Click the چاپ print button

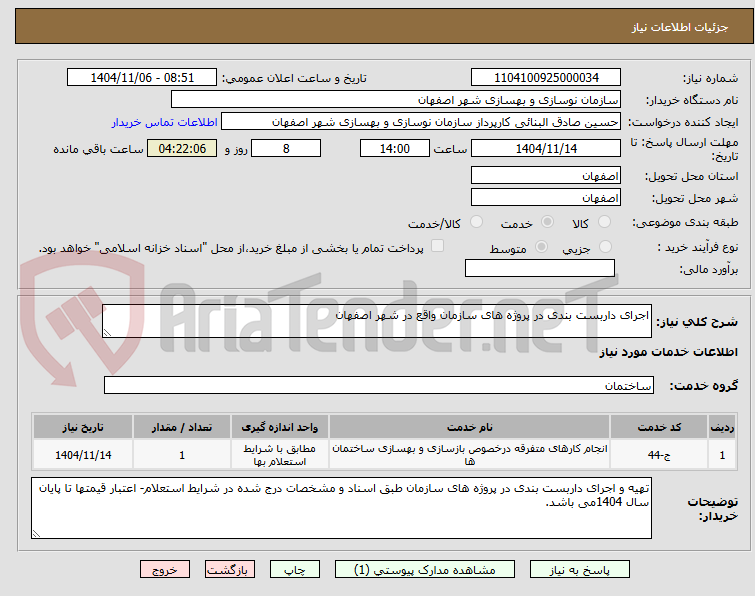pyautogui.click(x=295, y=570)
